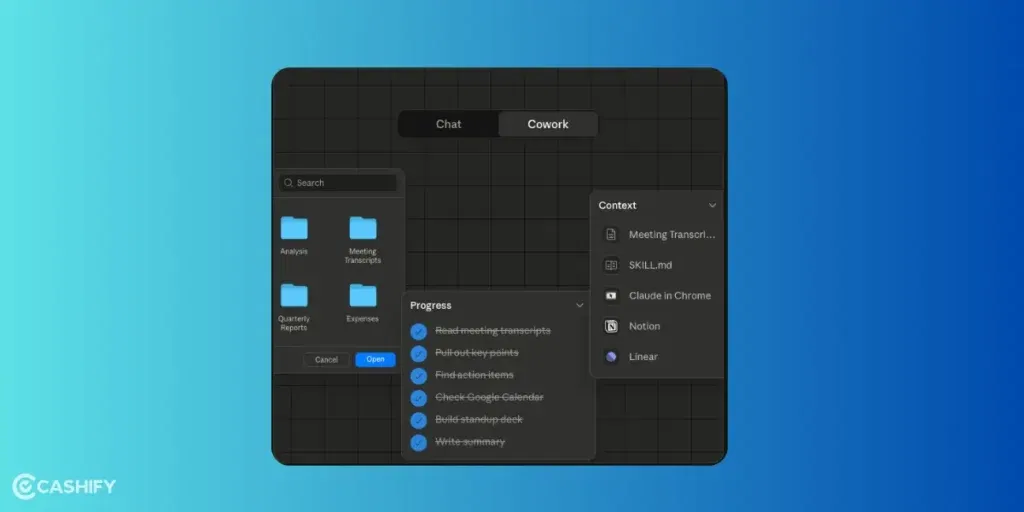Click the 'Check Google Calendar' text
The image size is (1024, 512).
pyautogui.click(x=489, y=398)
